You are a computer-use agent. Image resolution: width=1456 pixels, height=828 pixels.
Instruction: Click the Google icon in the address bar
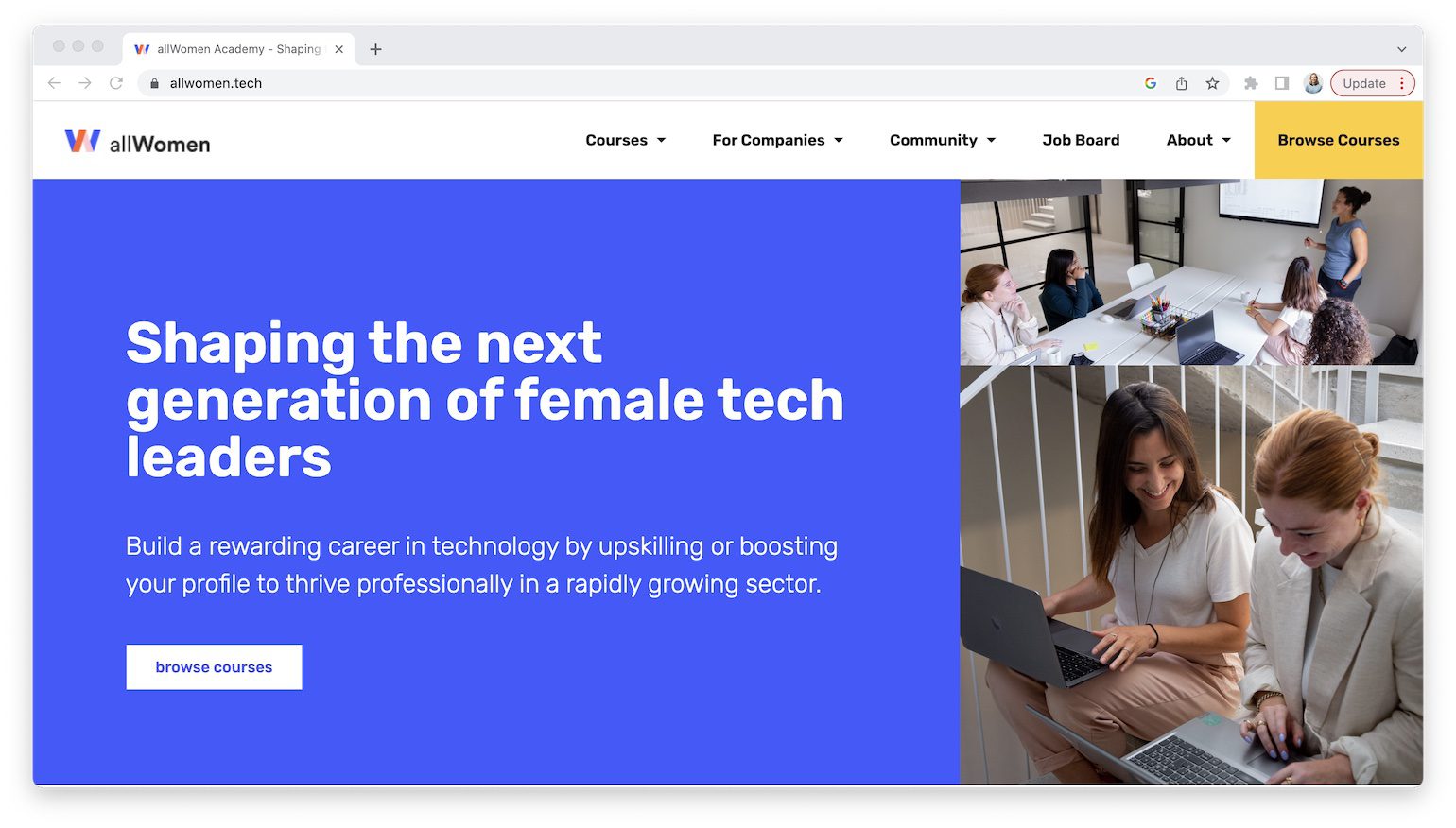point(1150,83)
